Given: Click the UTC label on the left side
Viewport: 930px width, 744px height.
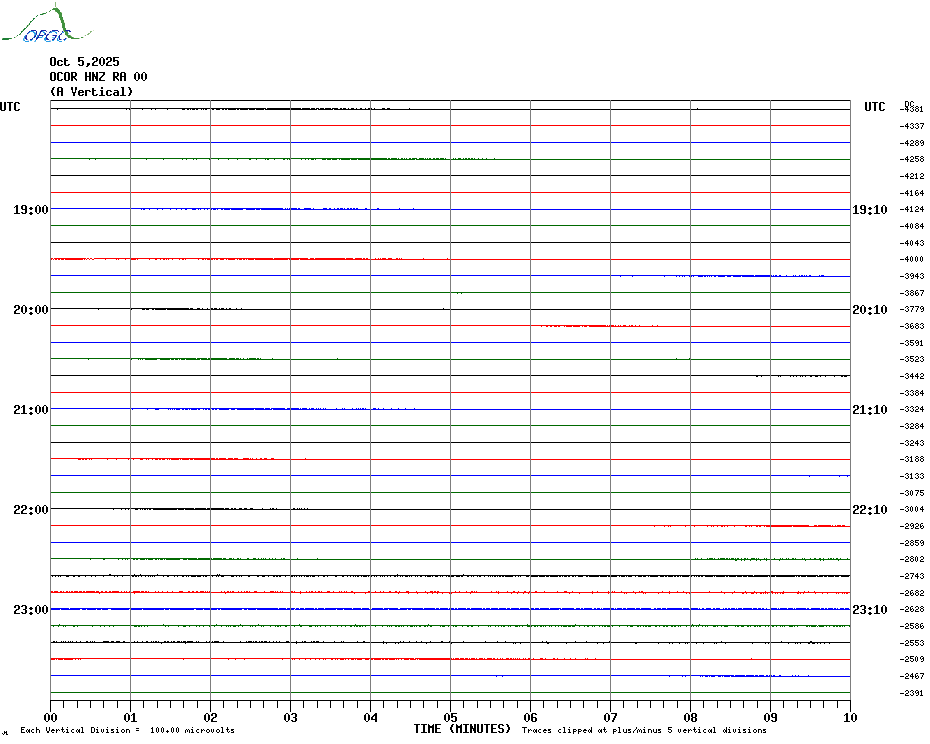Looking at the screenshot, I should pos(10,107).
